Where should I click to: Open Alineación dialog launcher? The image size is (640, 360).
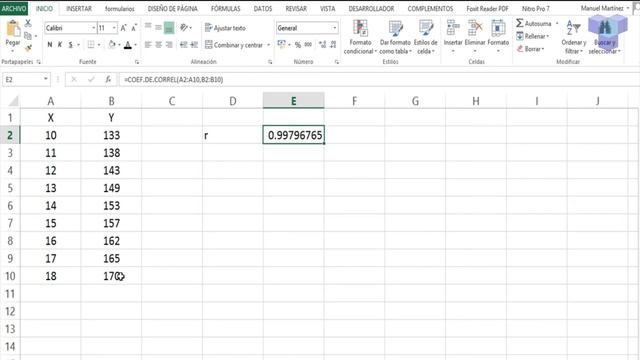click(x=270, y=62)
